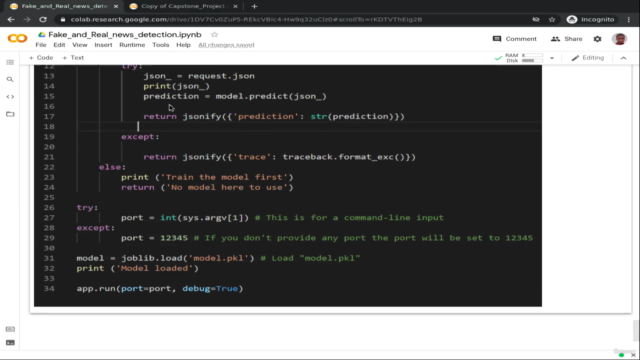Viewport: 640px width, 360px height.
Task: Click on int(sys.argv[1]) code
Action: point(204,218)
